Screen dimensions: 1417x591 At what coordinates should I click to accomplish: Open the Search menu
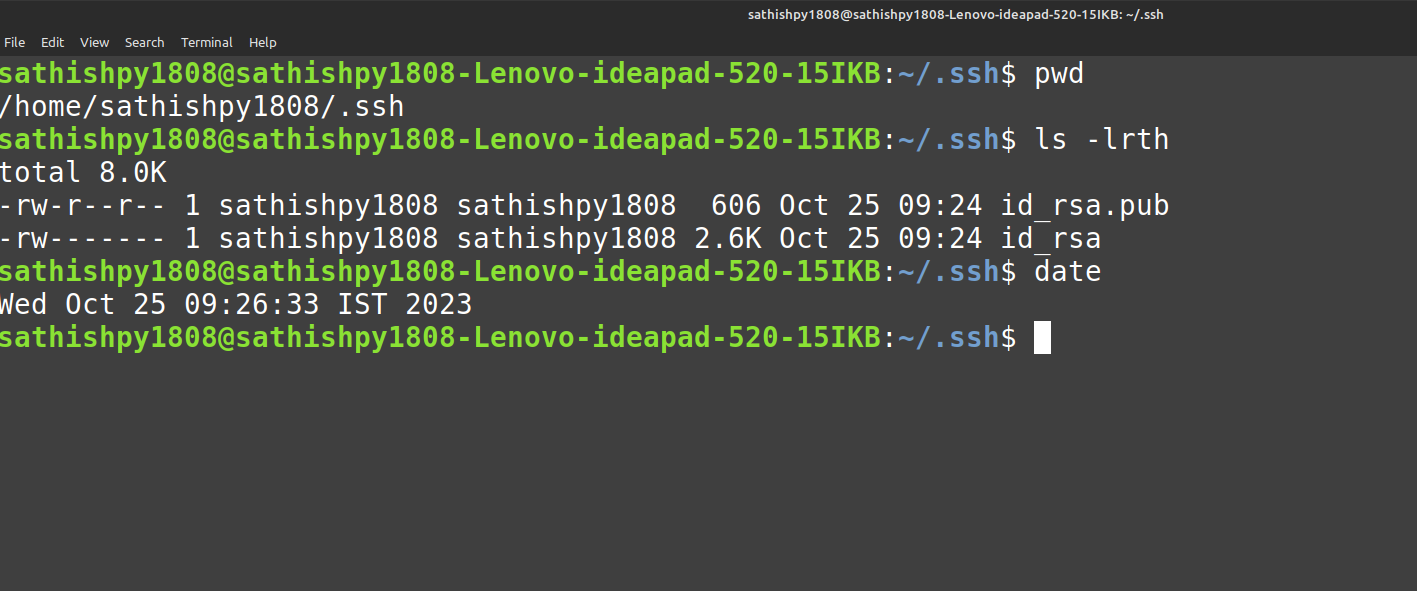144,43
